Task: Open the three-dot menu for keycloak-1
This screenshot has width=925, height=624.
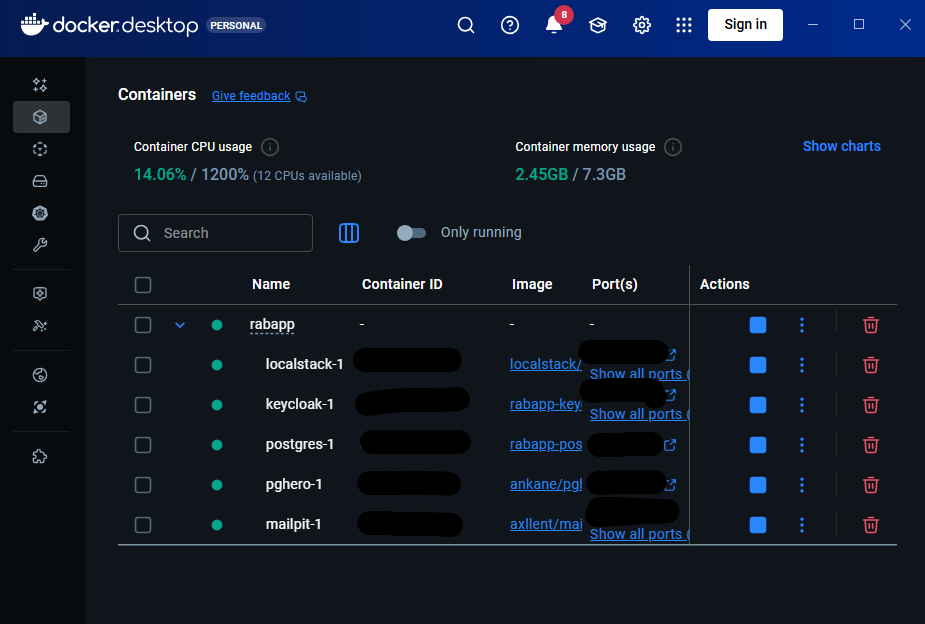Action: (x=801, y=404)
